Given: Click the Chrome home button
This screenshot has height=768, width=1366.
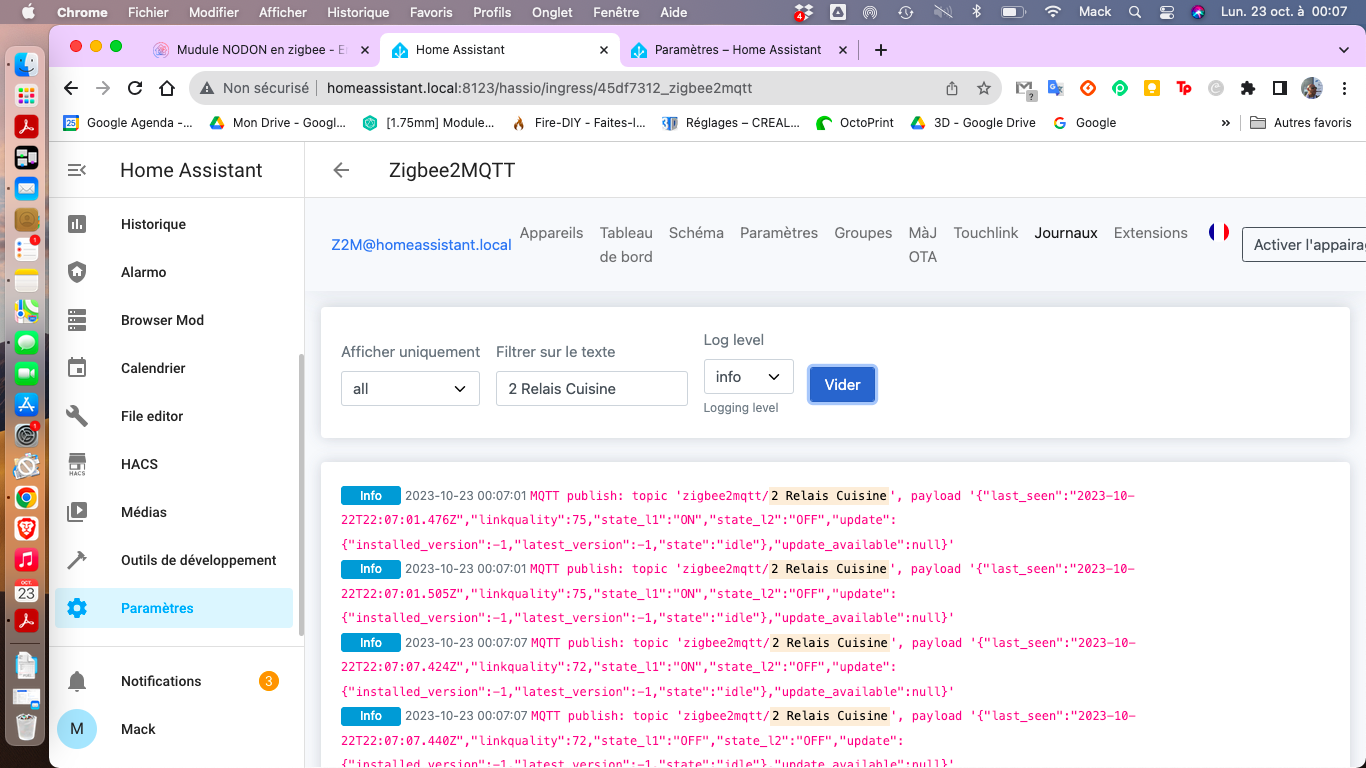Looking at the screenshot, I should pyautogui.click(x=167, y=88).
